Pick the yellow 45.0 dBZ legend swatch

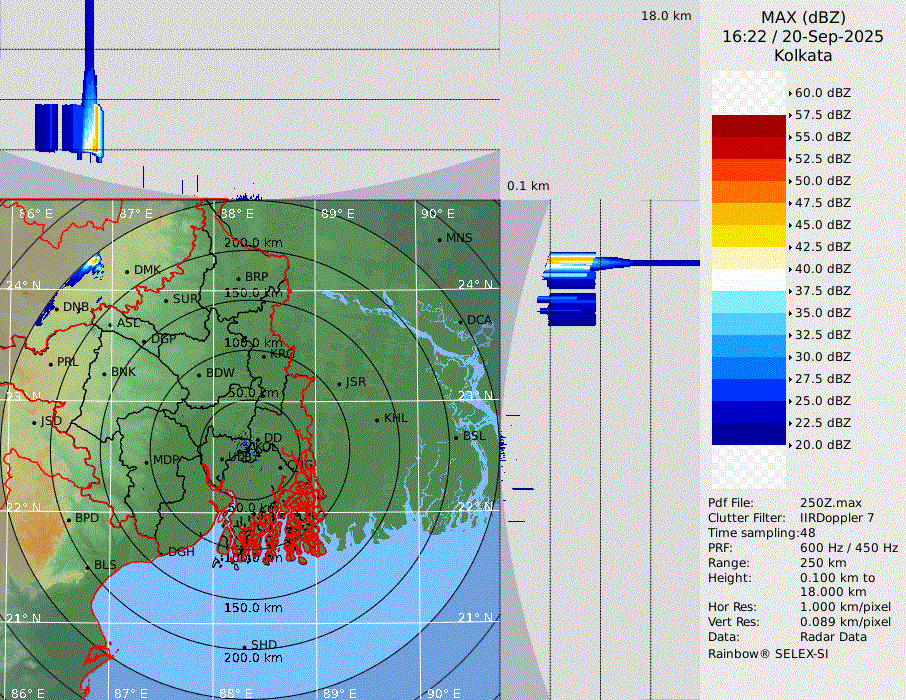click(x=748, y=236)
